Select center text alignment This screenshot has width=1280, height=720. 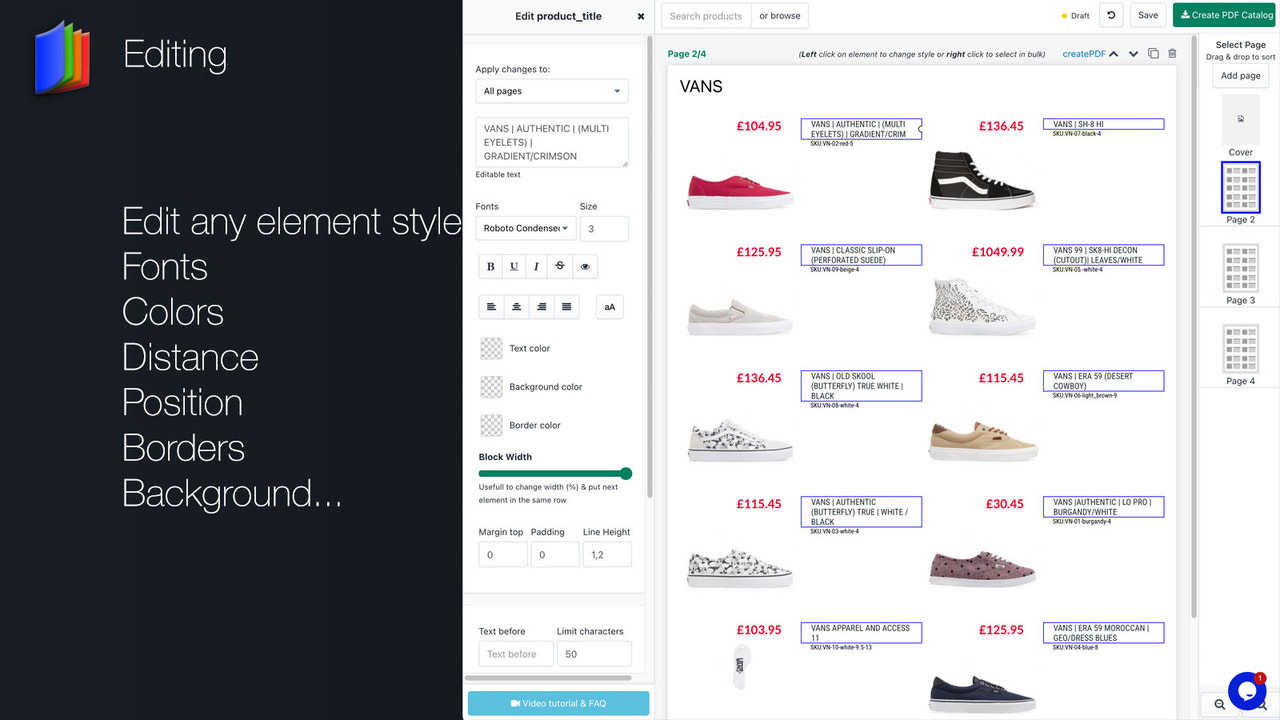click(x=516, y=306)
